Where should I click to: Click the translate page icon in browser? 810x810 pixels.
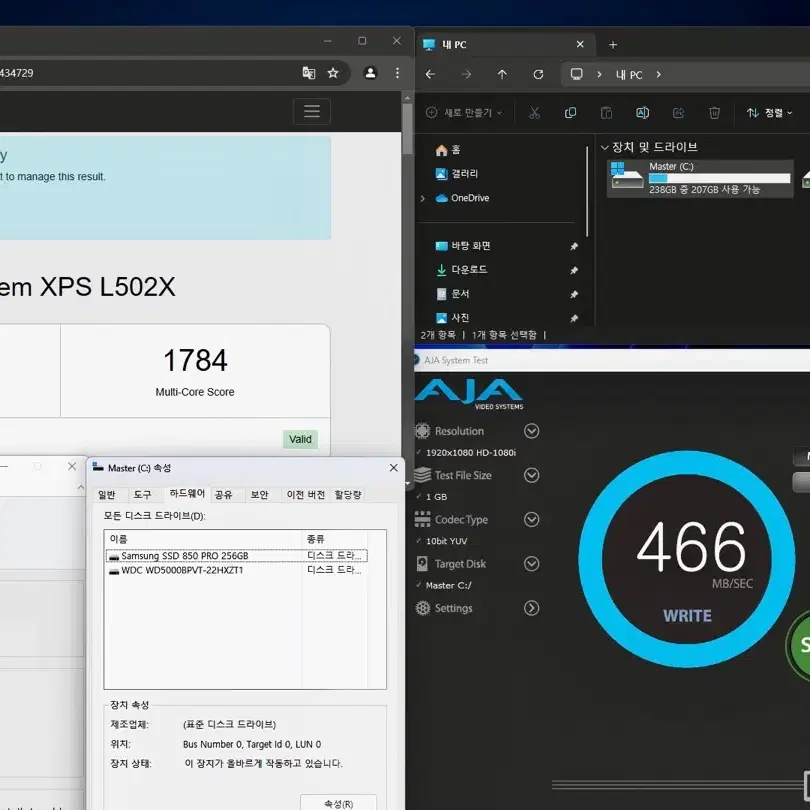(x=308, y=73)
